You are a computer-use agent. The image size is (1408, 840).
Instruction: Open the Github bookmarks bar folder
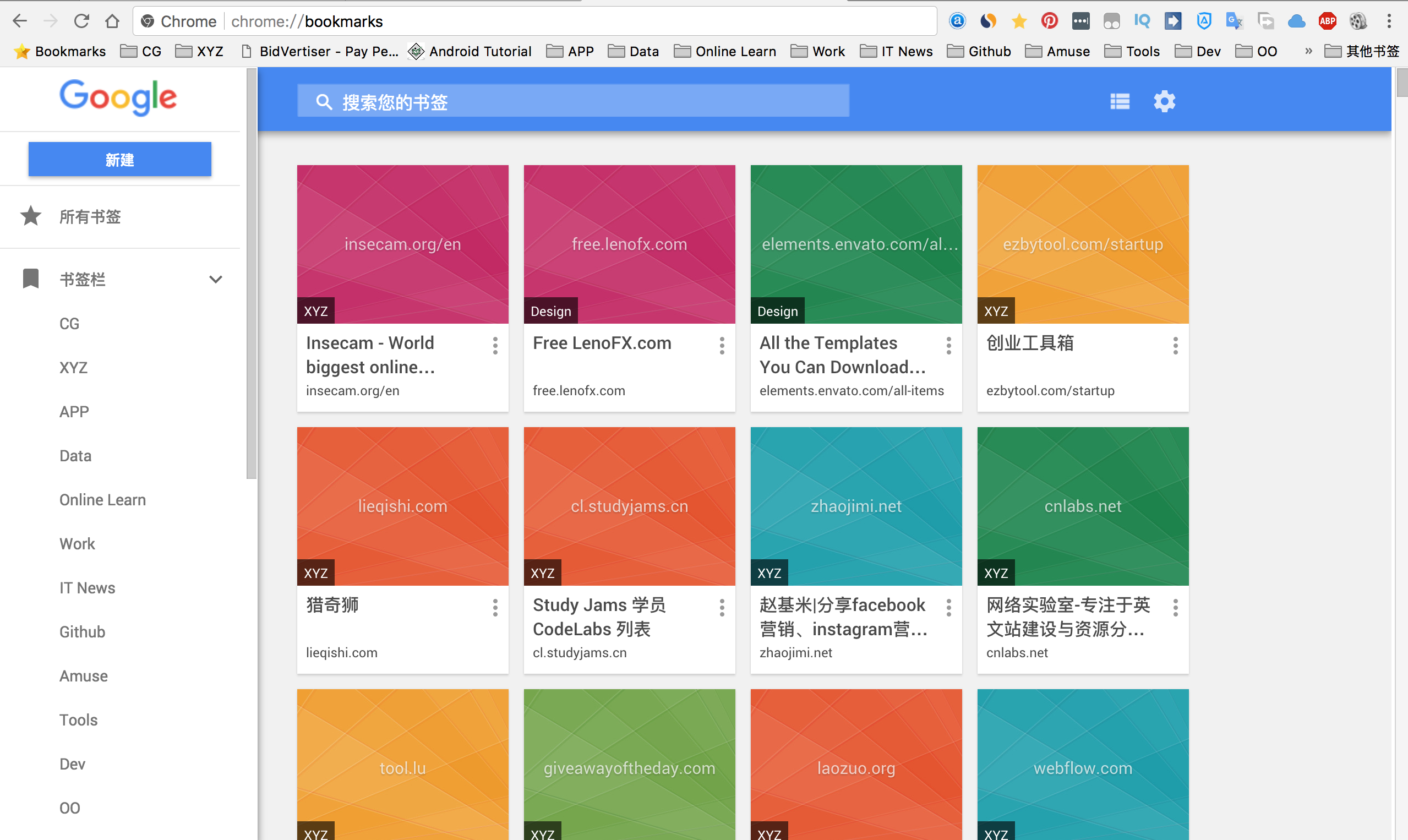click(x=979, y=51)
